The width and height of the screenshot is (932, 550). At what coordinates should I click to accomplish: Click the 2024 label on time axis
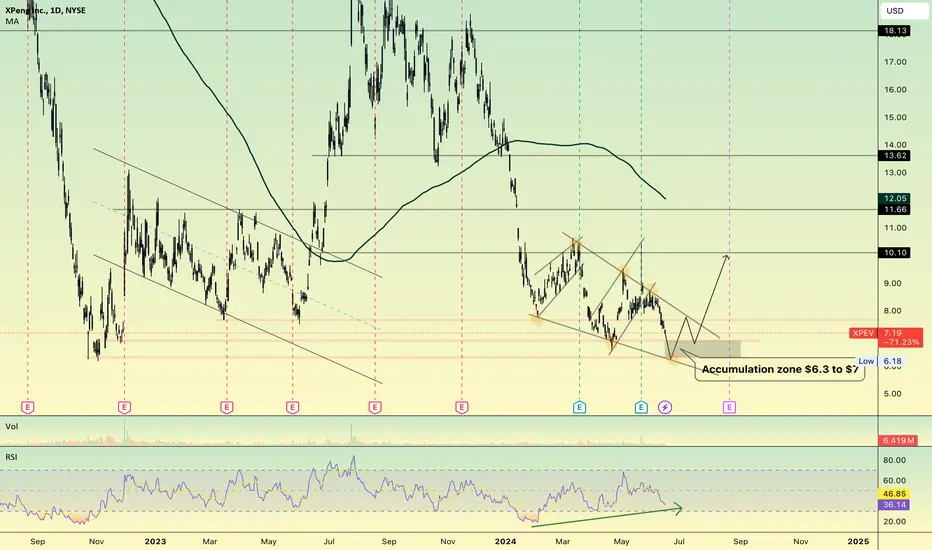[505, 542]
